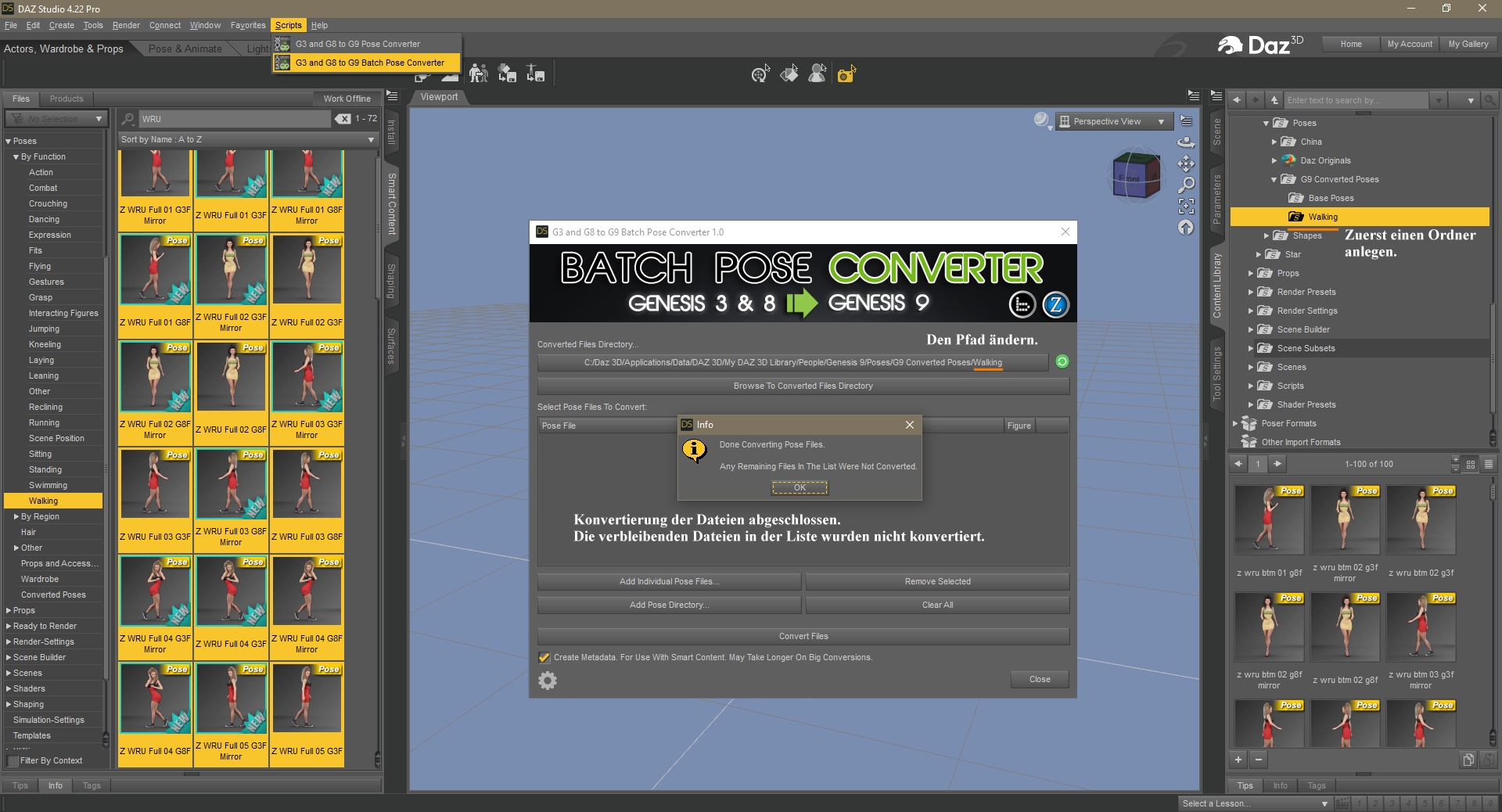1502x812 pixels.
Task: Collapse the Poses category in Smart Content
Action: pos(9,141)
